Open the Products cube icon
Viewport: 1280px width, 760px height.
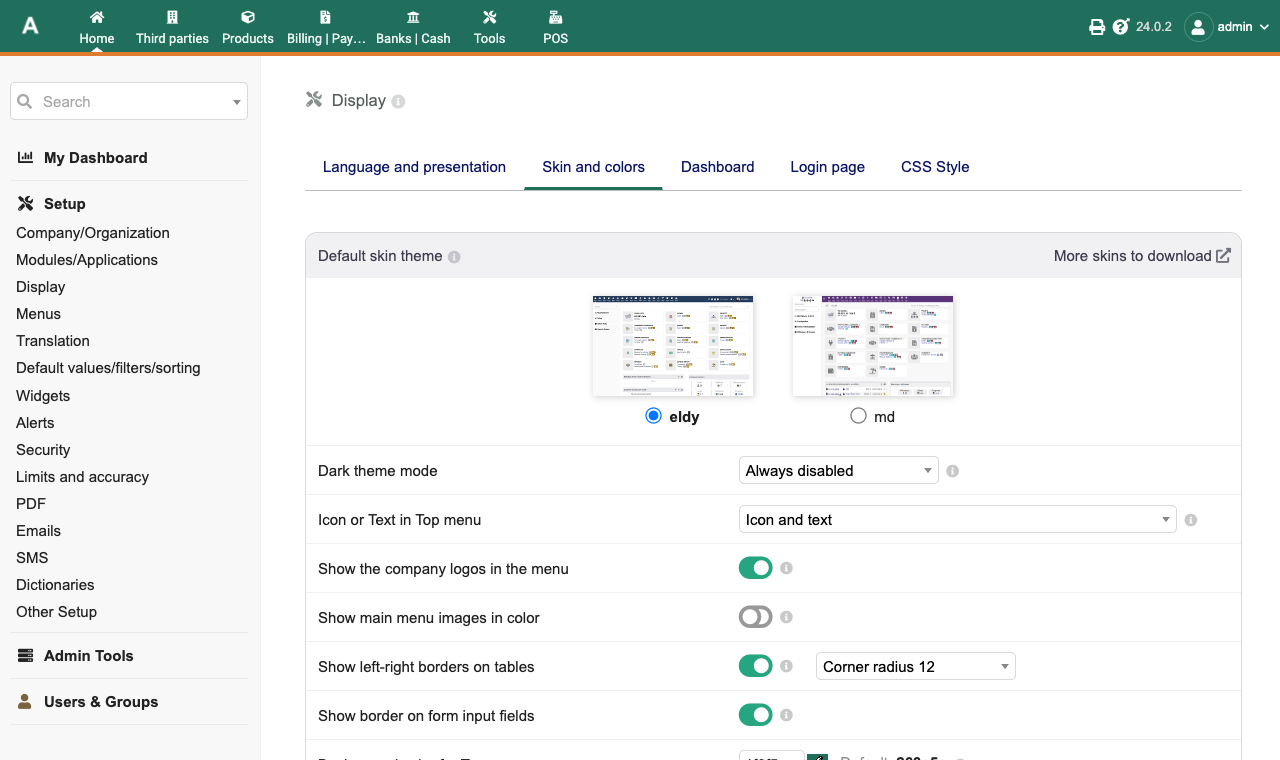[x=248, y=17]
